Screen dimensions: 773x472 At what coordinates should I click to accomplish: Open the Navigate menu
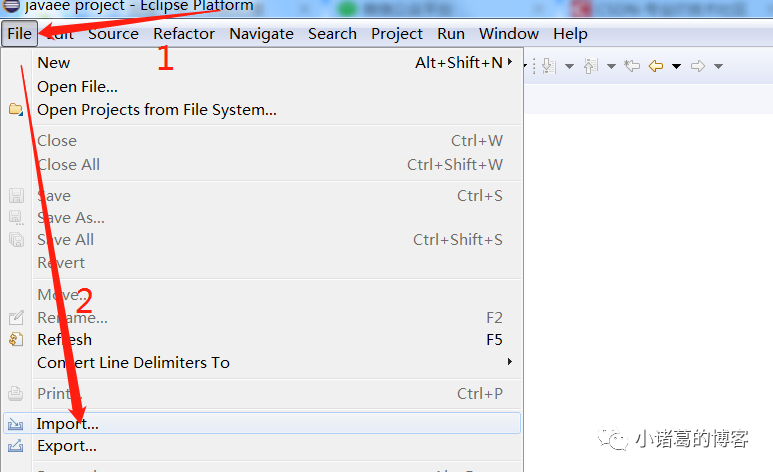261,34
